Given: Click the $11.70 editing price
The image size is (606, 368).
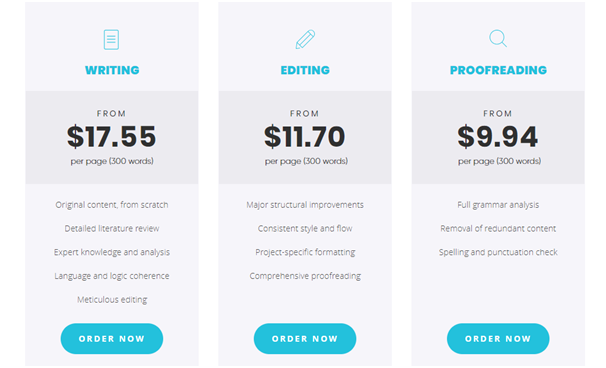Looking at the screenshot, I should point(305,136).
